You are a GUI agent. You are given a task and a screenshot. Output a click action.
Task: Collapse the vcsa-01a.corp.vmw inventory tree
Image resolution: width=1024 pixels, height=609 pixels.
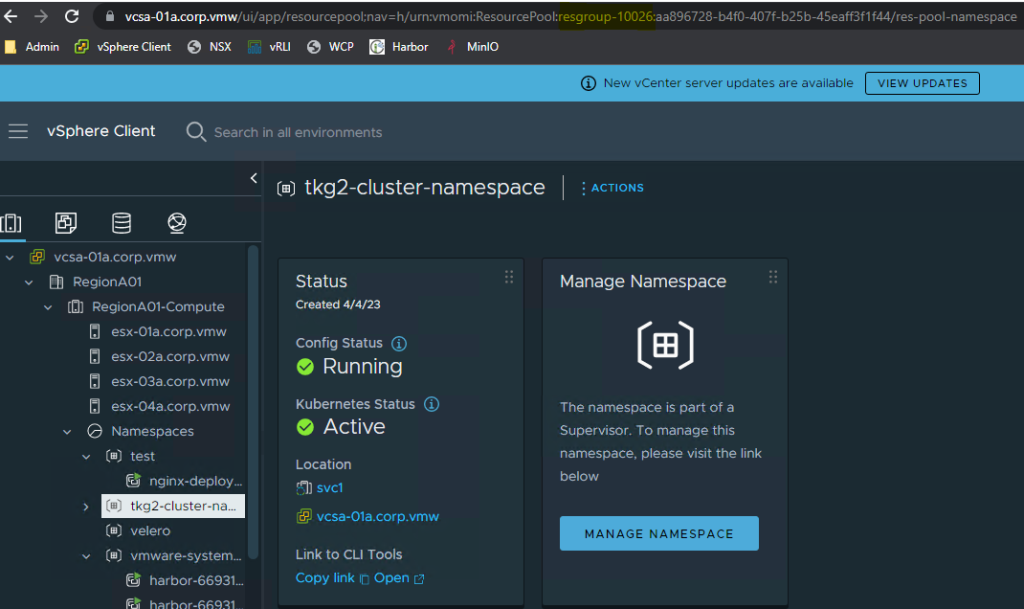(9, 256)
